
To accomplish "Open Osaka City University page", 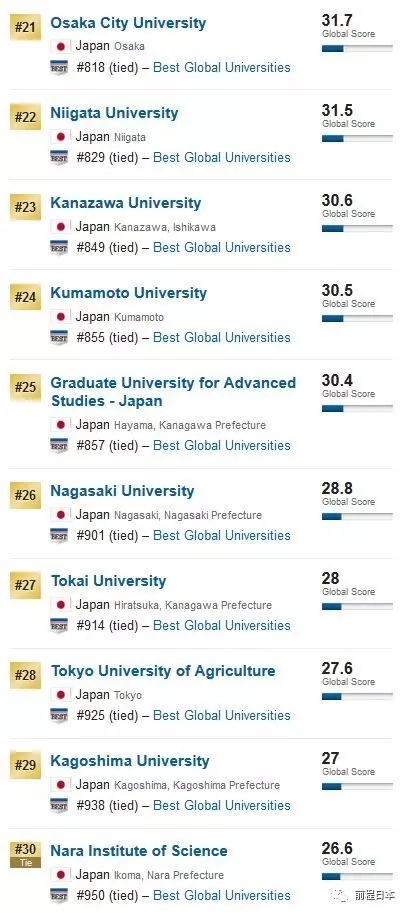I will [x=128, y=23].
